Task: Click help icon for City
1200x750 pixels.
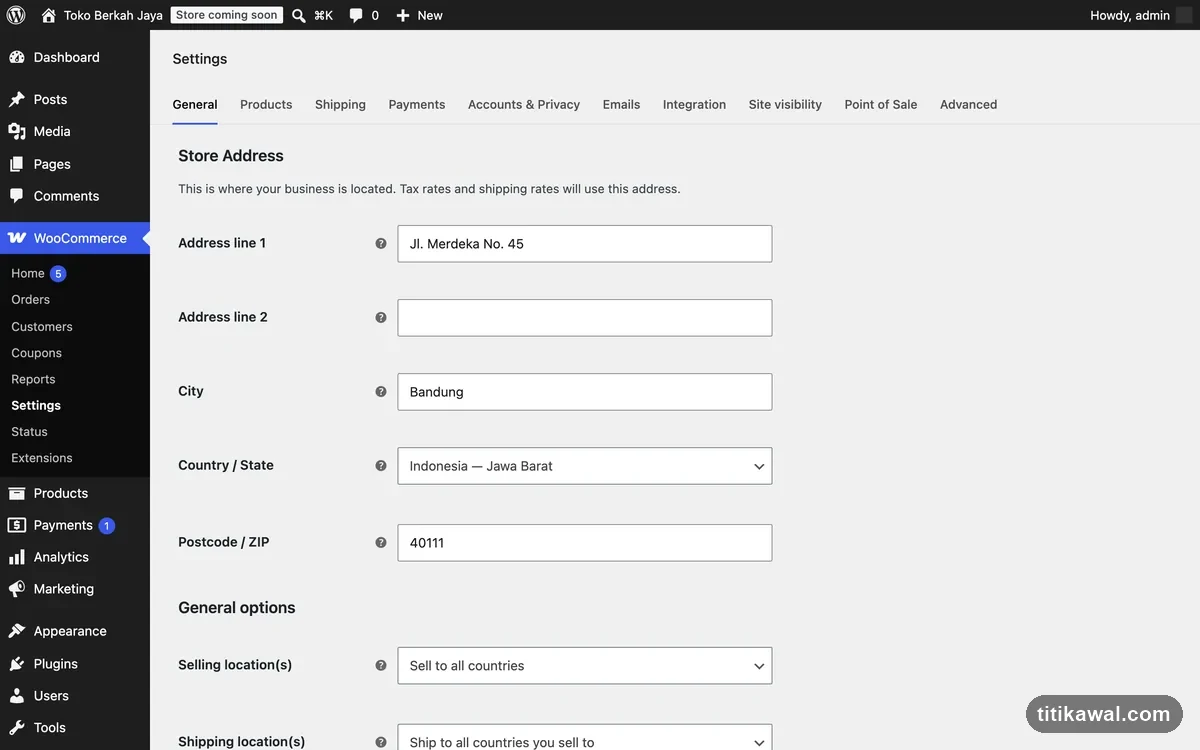Action: 381,391
